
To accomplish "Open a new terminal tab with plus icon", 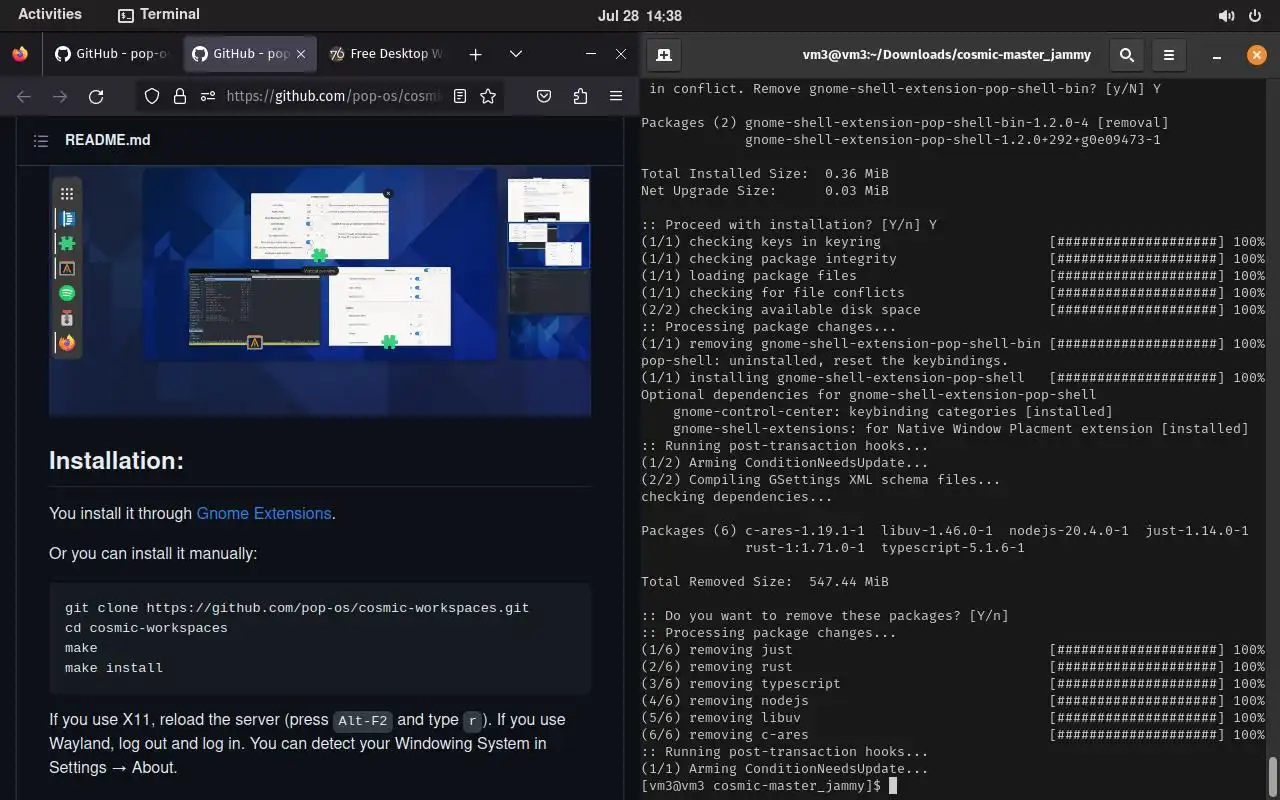I will [x=663, y=55].
